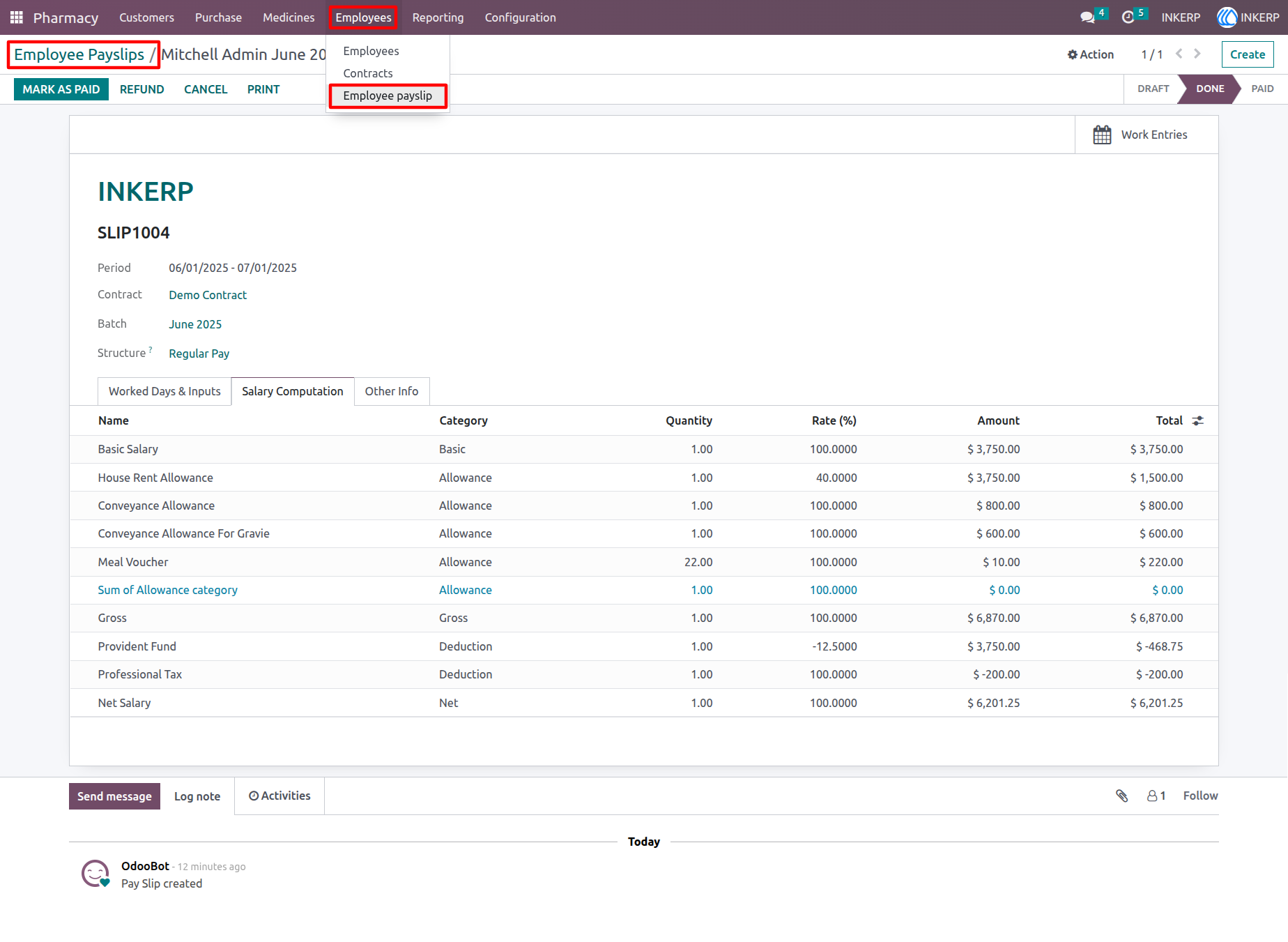Click the Log note button
This screenshot has height=942, width=1288.
pyautogui.click(x=197, y=796)
